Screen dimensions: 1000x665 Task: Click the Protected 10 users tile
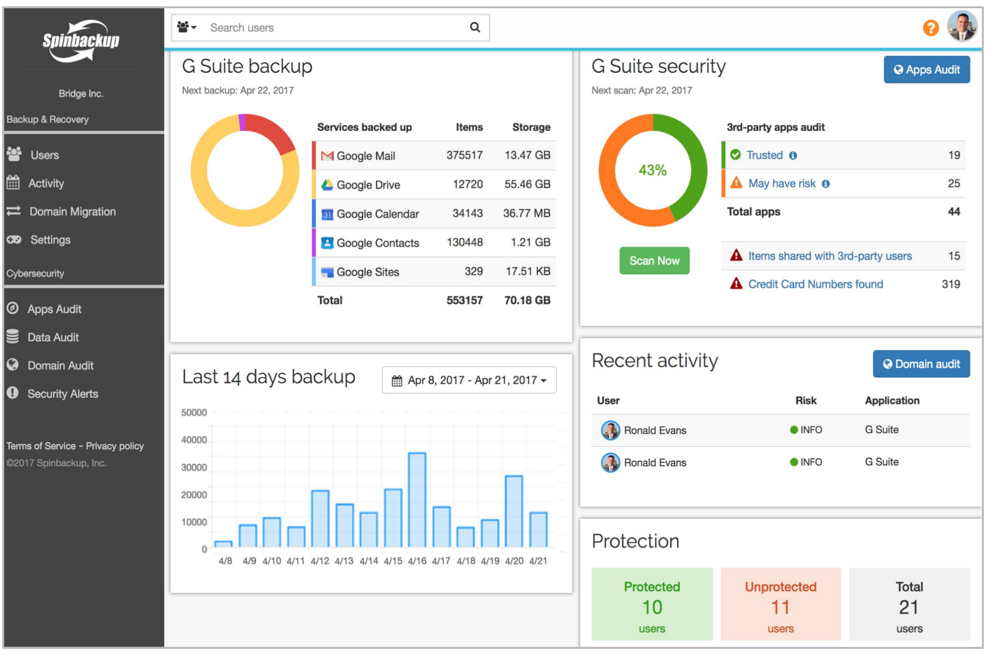652,604
